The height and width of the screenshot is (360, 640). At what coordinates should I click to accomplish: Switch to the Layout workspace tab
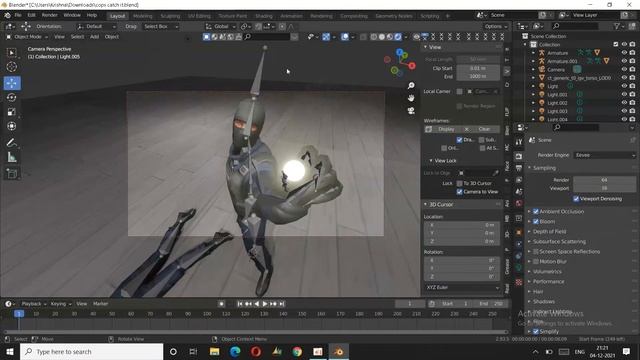click(118, 16)
